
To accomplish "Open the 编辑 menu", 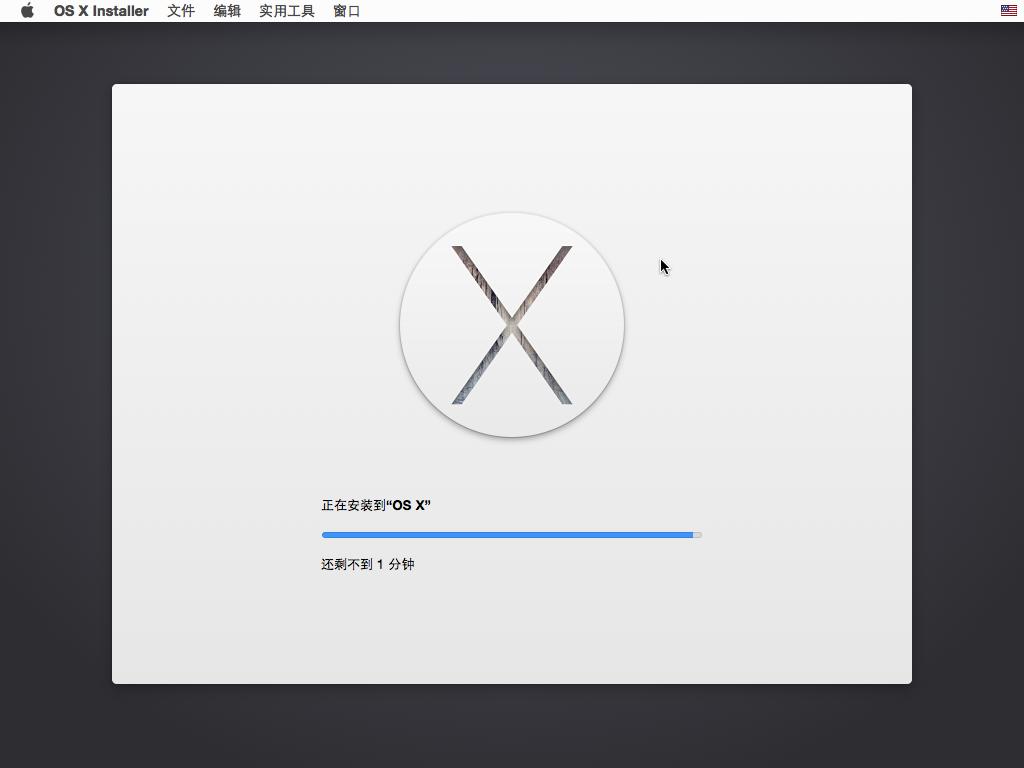I will [x=227, y=11].
